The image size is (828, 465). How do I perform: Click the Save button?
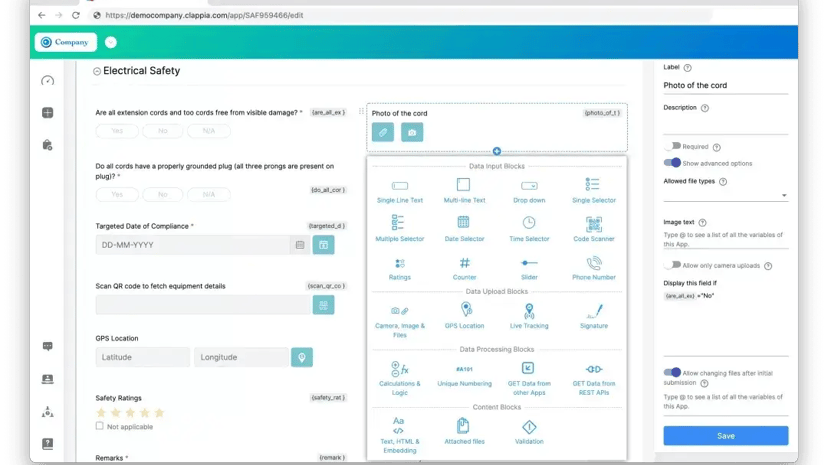point(726,436)
